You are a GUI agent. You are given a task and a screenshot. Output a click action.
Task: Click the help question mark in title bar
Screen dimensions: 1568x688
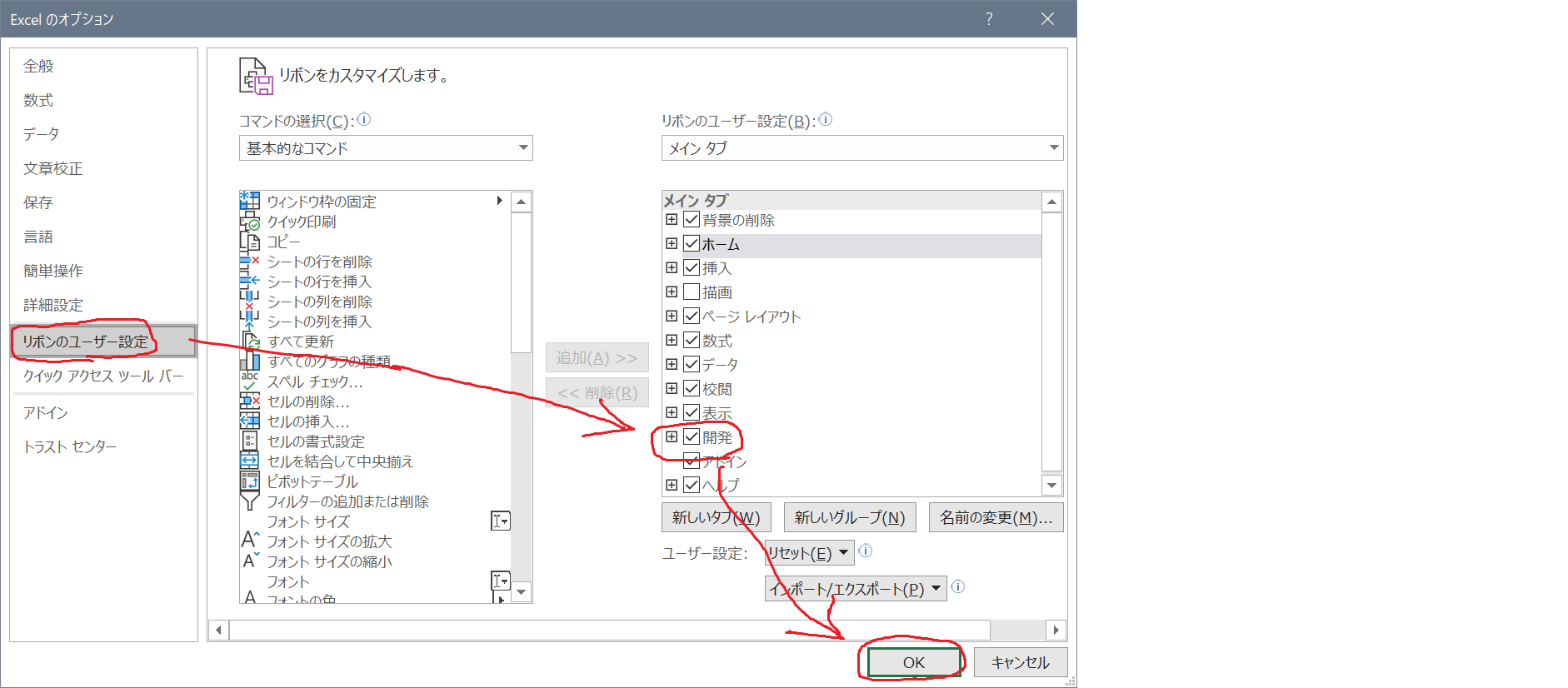(989, 18)
